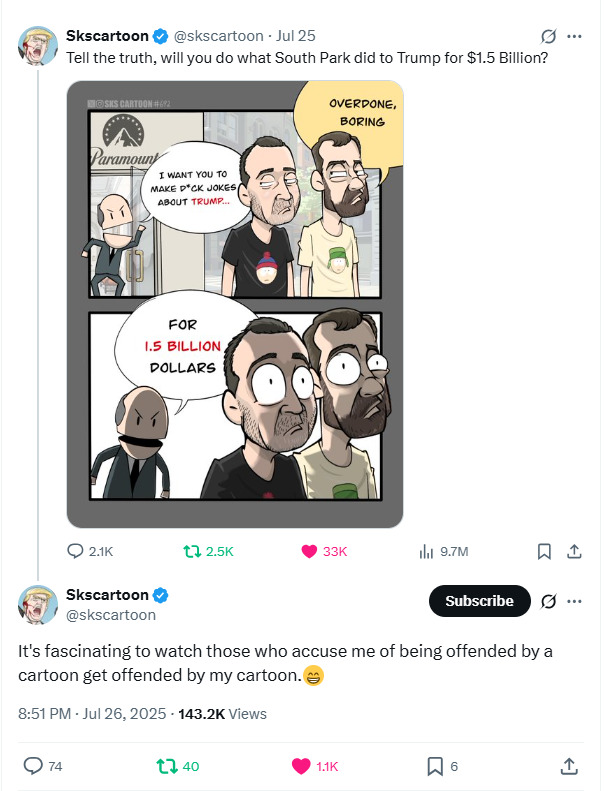This screenshot has width=604, height=791.
Task: View analytics showing 9.7M views
Action: pyautogui.click(x=426, y=551)
